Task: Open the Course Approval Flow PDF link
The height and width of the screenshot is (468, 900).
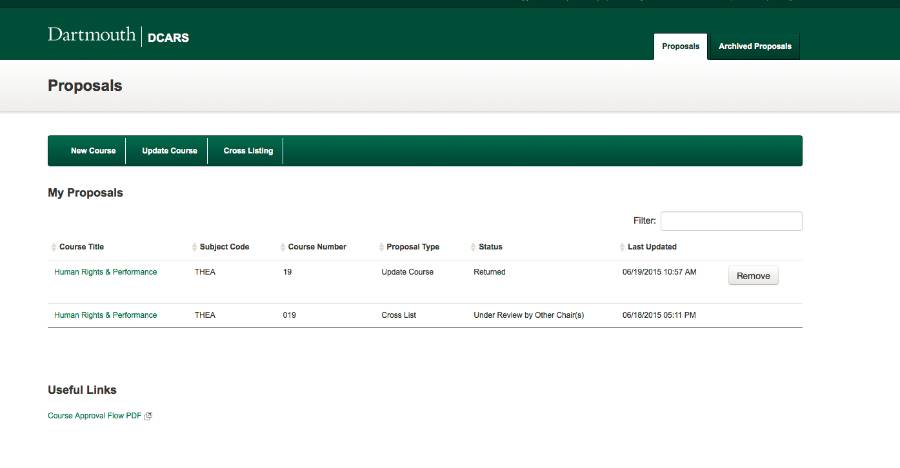Action: (95, 416)
